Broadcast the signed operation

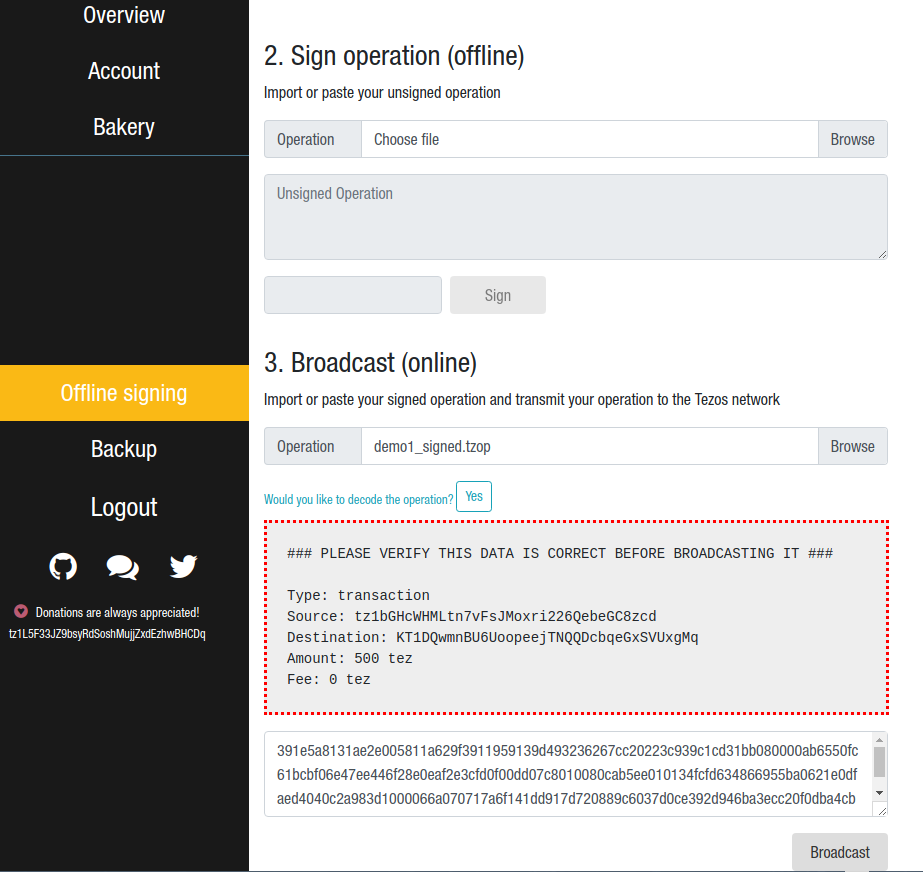pos(839,852)
